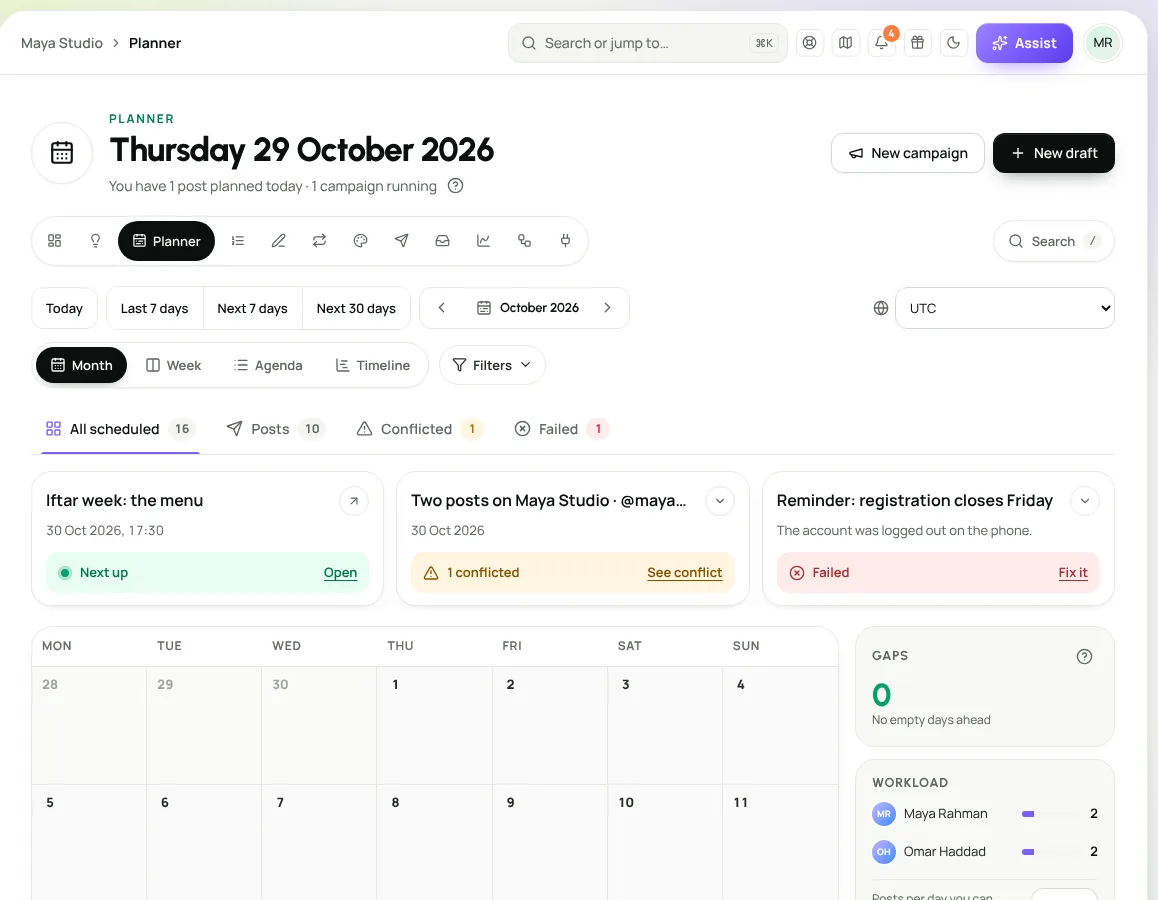Select the Month view

(81, 365)
